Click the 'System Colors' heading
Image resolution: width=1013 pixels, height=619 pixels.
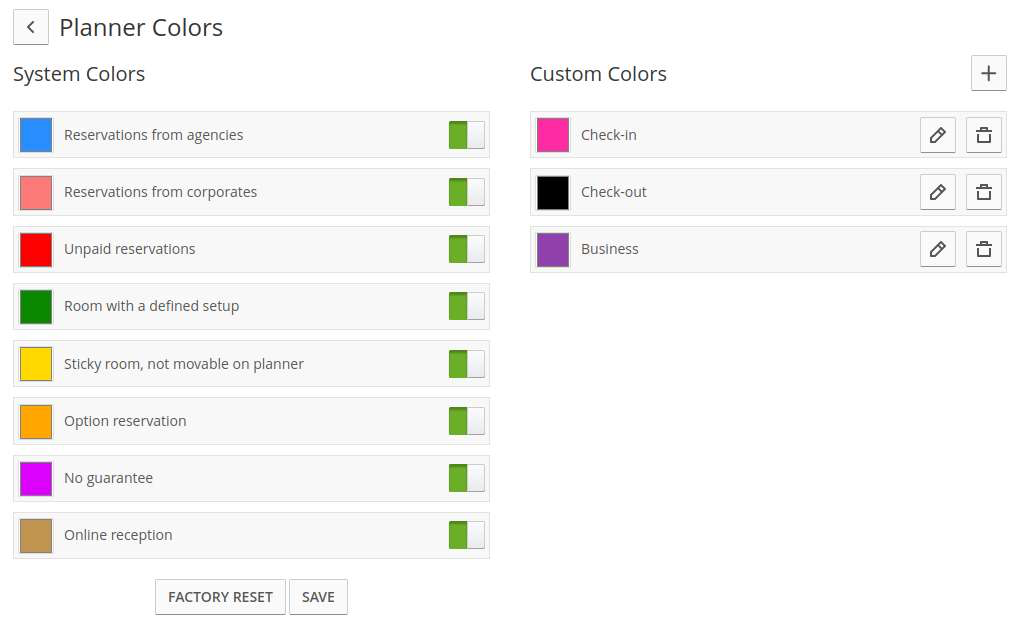(x=79, y=74)
